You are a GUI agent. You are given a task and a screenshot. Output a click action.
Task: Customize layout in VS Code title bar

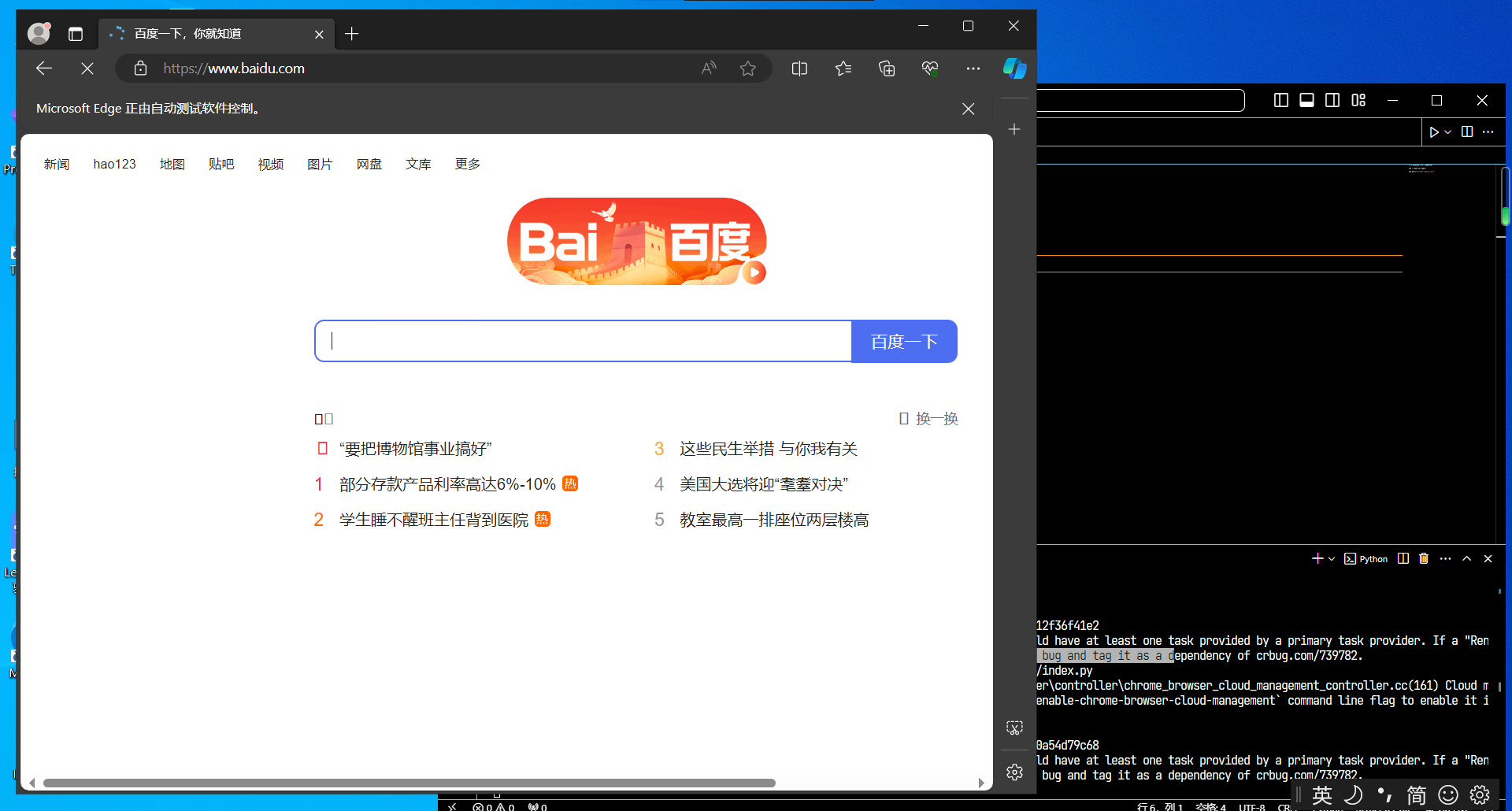point(1358,100)
